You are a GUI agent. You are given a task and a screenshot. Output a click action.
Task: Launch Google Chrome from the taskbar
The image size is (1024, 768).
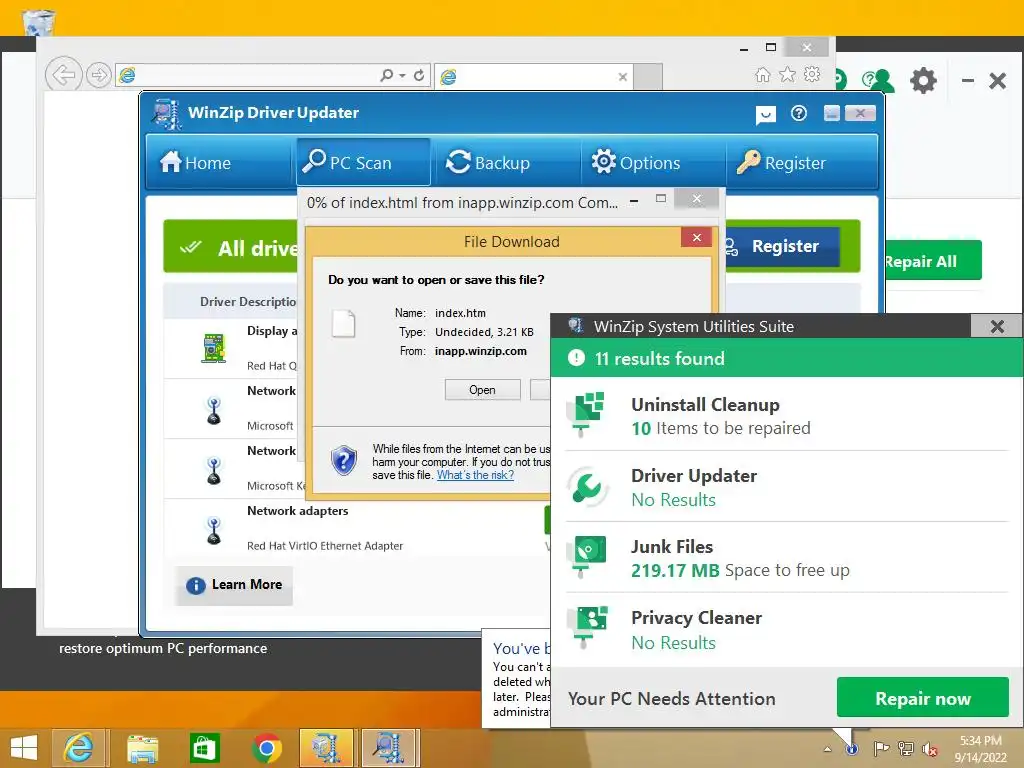266,748
